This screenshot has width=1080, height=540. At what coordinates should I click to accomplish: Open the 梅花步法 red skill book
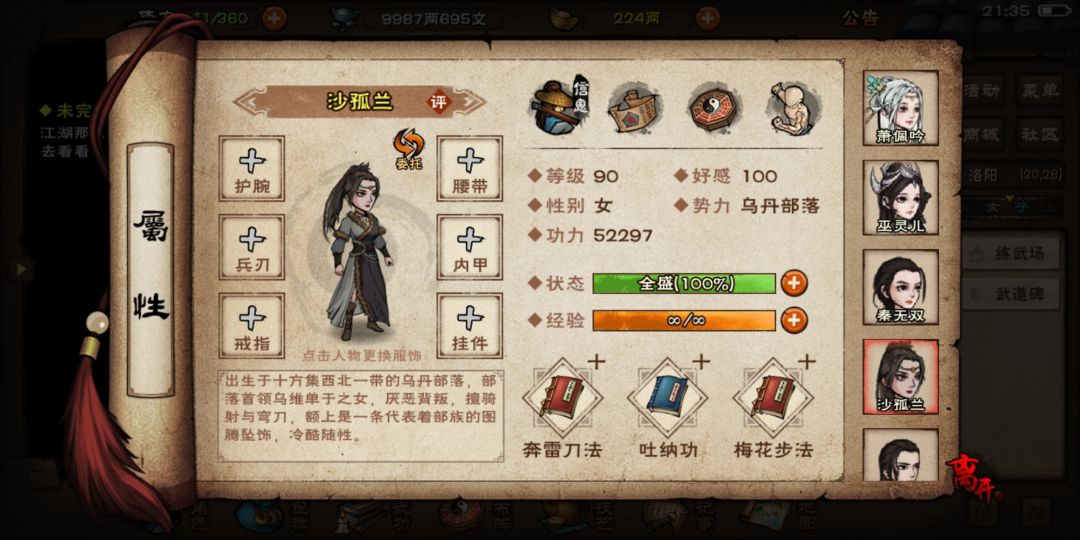coord(773,396)
